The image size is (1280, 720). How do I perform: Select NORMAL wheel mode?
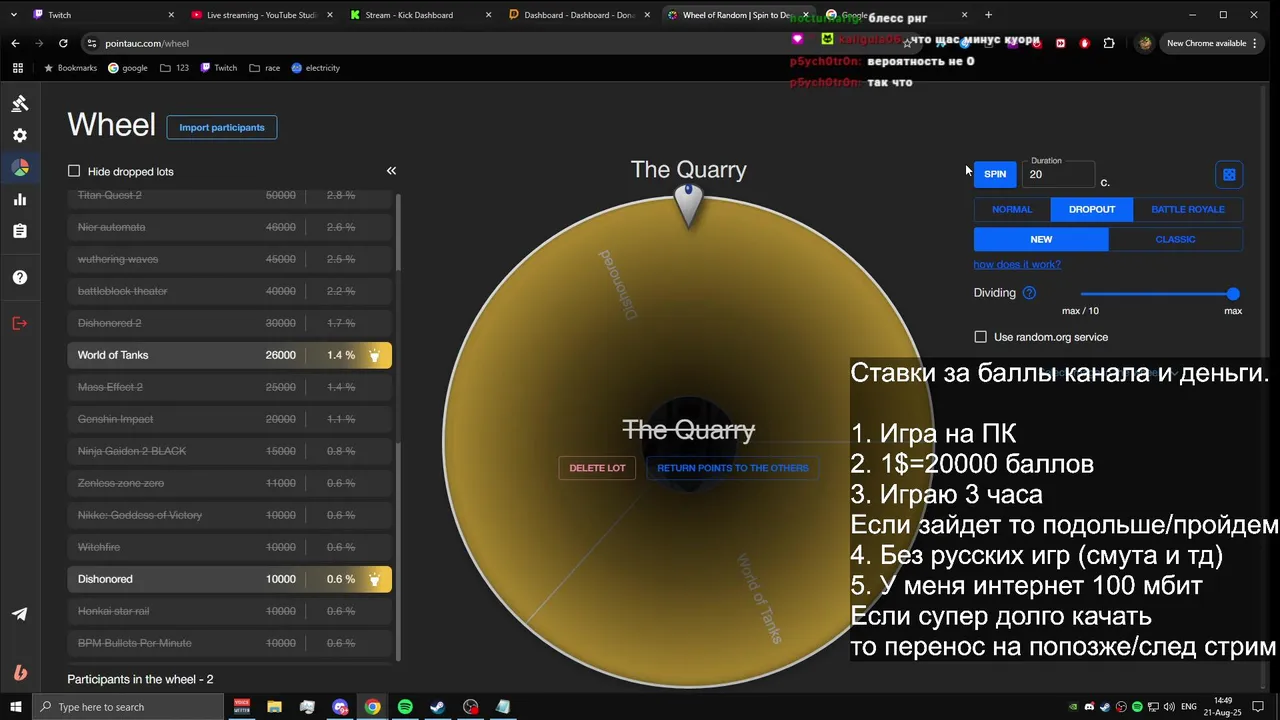1012,209
